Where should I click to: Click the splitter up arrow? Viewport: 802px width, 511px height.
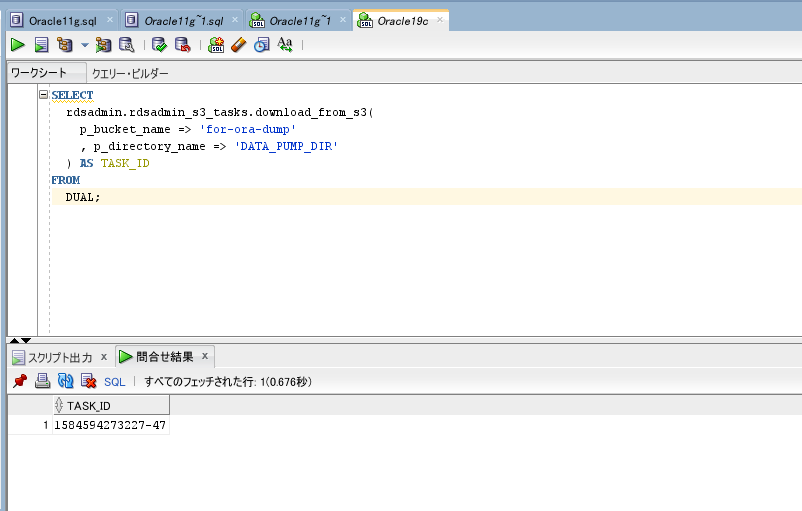point(14,341)
